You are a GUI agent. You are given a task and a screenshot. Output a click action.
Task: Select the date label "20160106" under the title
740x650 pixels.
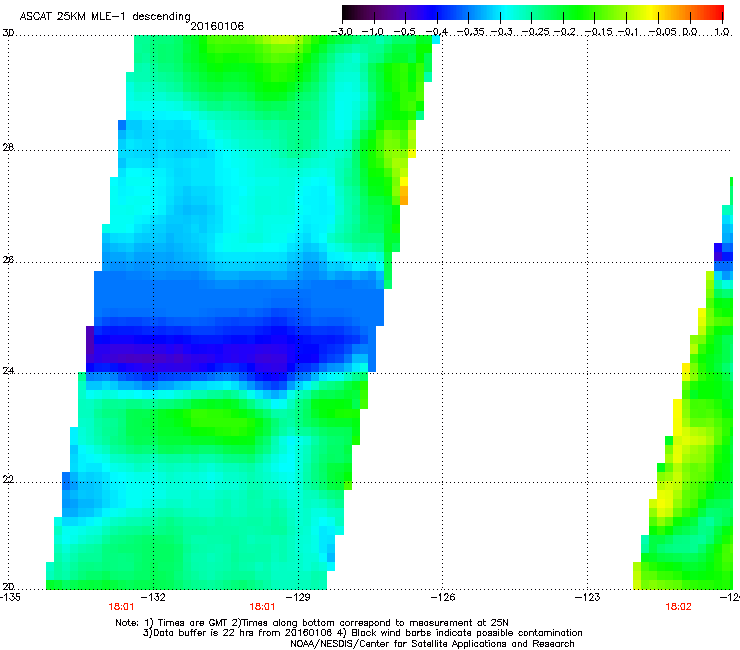click(x=217, y=26)
